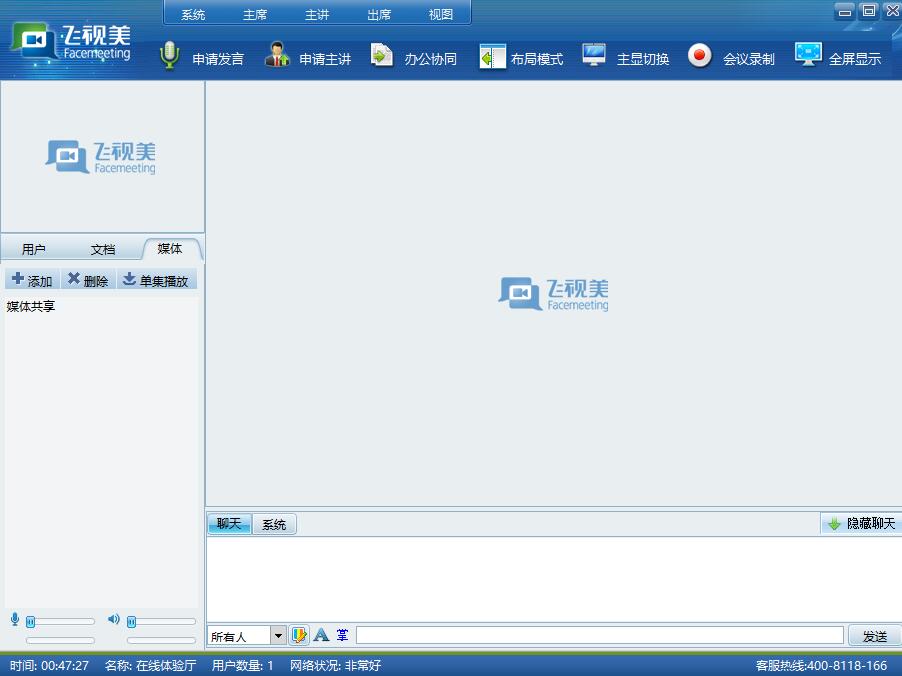Start meeting recording via 会议录制 icon
Image resolution: width=902 pixels, height=676 pixels.
click(x=701, y=55)
